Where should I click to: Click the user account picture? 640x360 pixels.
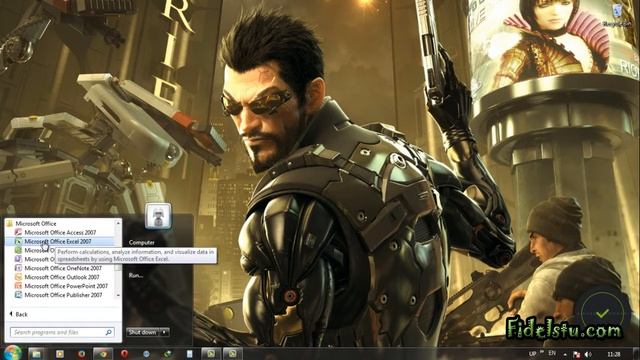[158, 216]
